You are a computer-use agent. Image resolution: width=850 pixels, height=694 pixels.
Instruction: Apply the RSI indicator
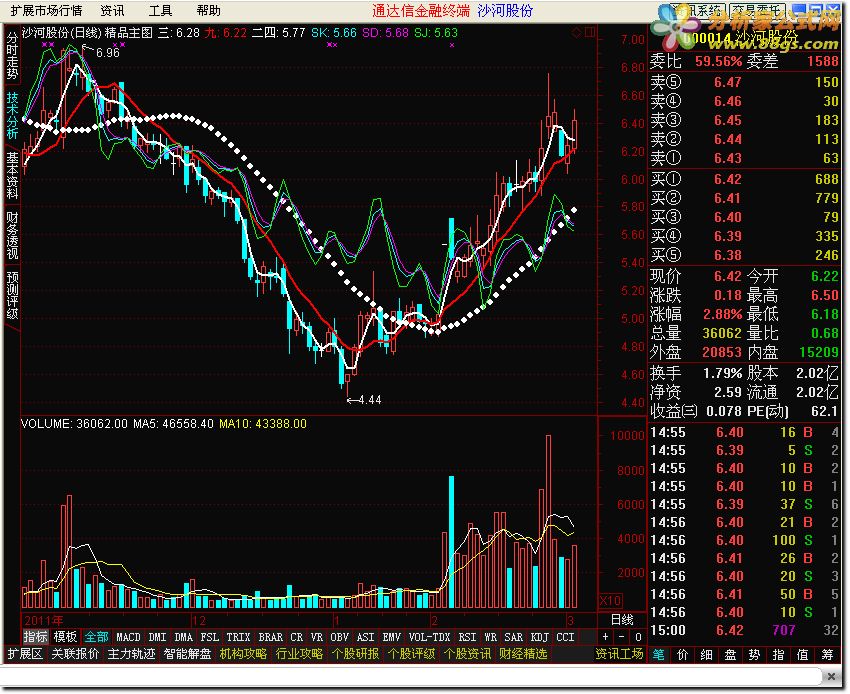(x=467, y=637)
